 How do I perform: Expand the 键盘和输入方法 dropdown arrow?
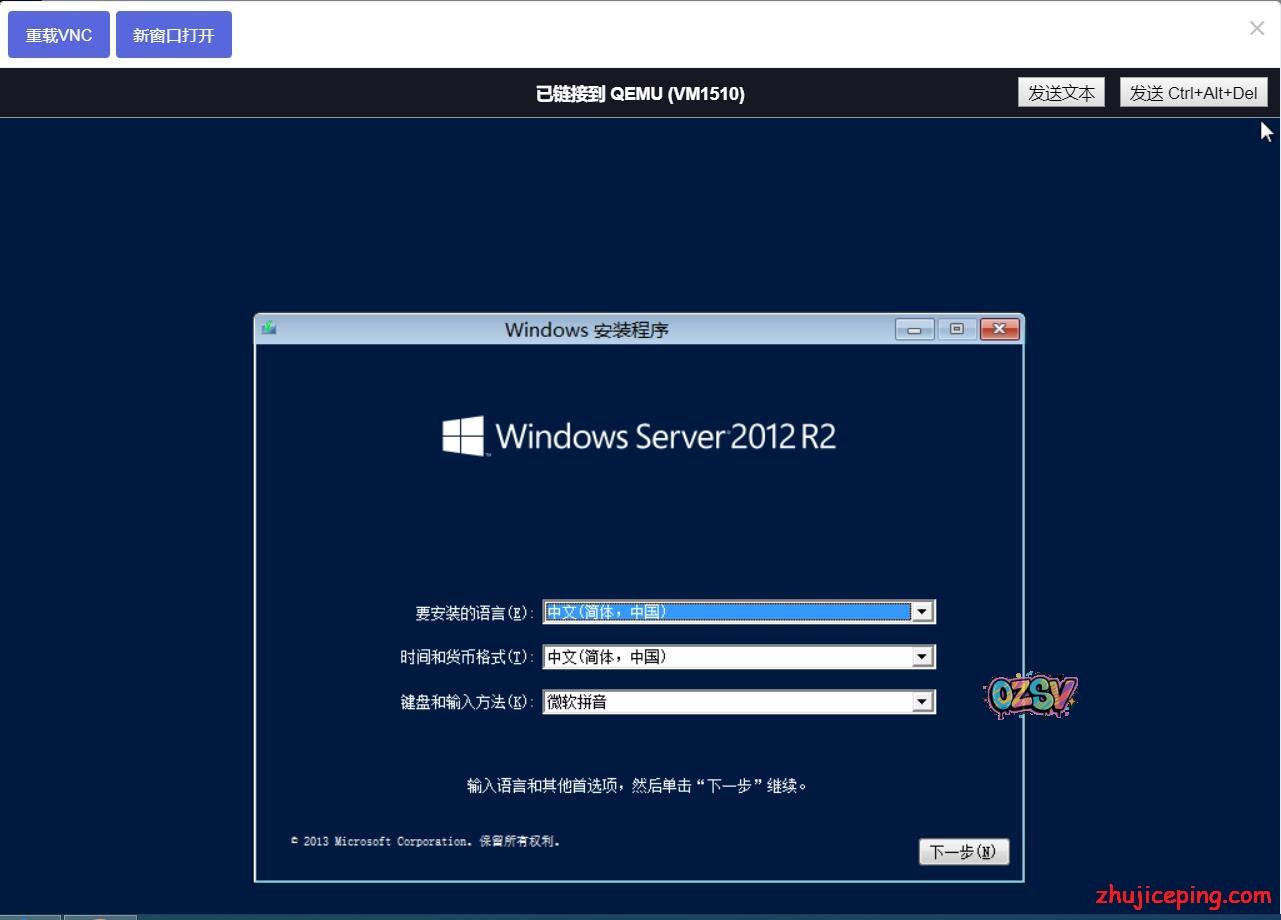pos(923,702)
